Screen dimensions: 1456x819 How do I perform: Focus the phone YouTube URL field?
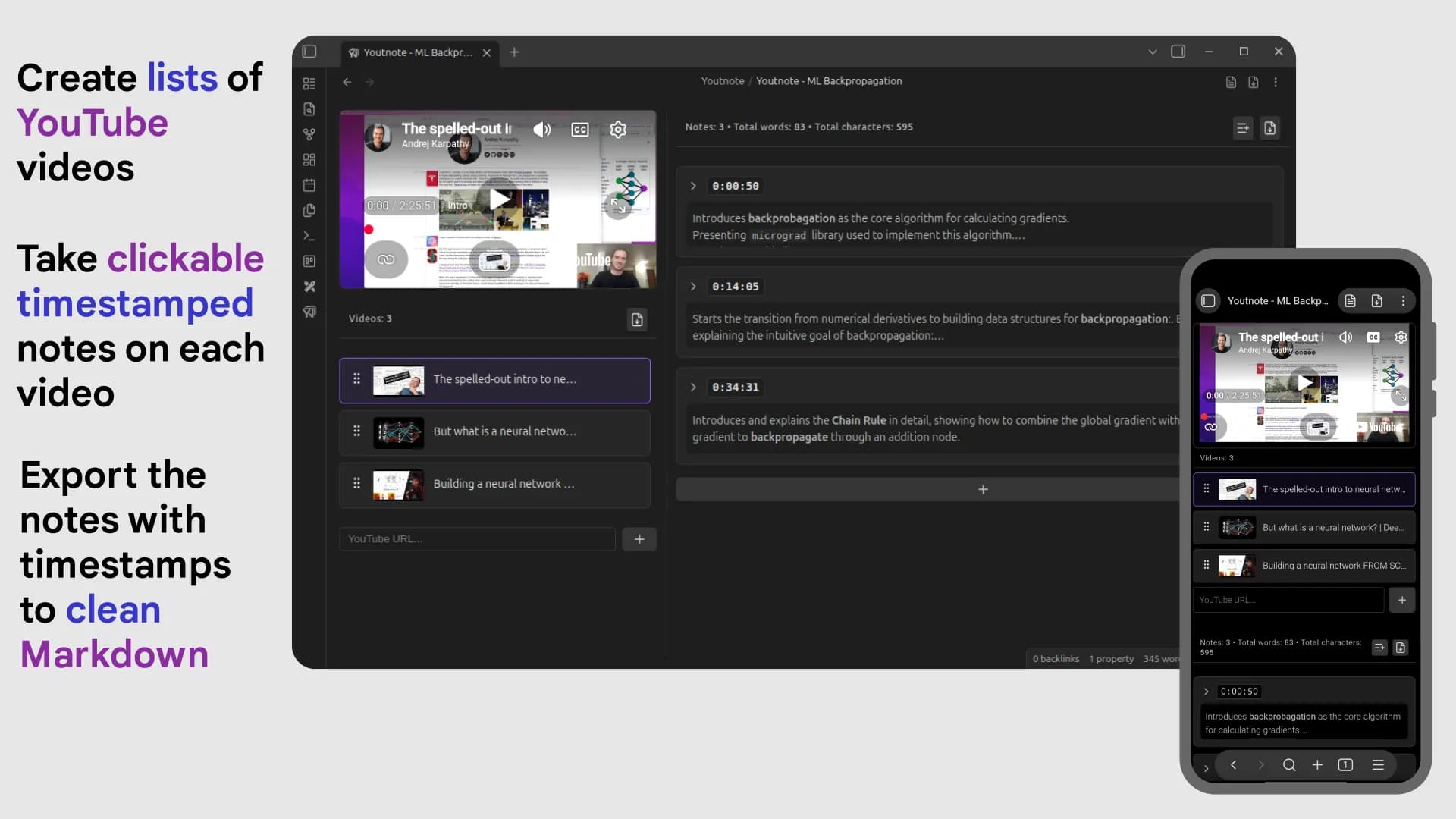tap(1288, 600)
